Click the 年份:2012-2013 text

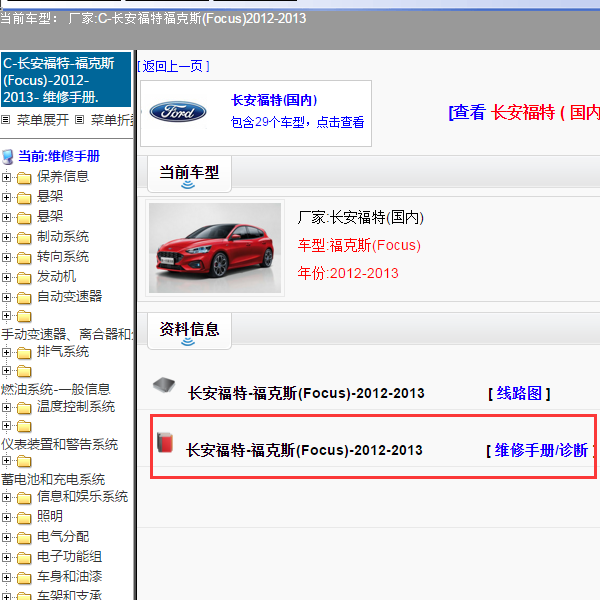(348, 273)
